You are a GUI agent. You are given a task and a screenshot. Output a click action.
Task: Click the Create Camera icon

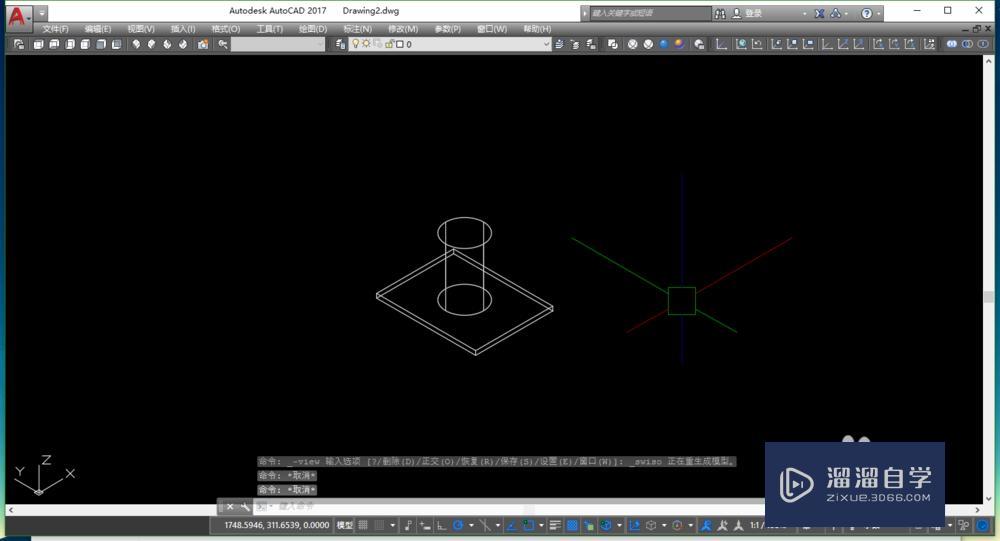click(x=203, y=44)
